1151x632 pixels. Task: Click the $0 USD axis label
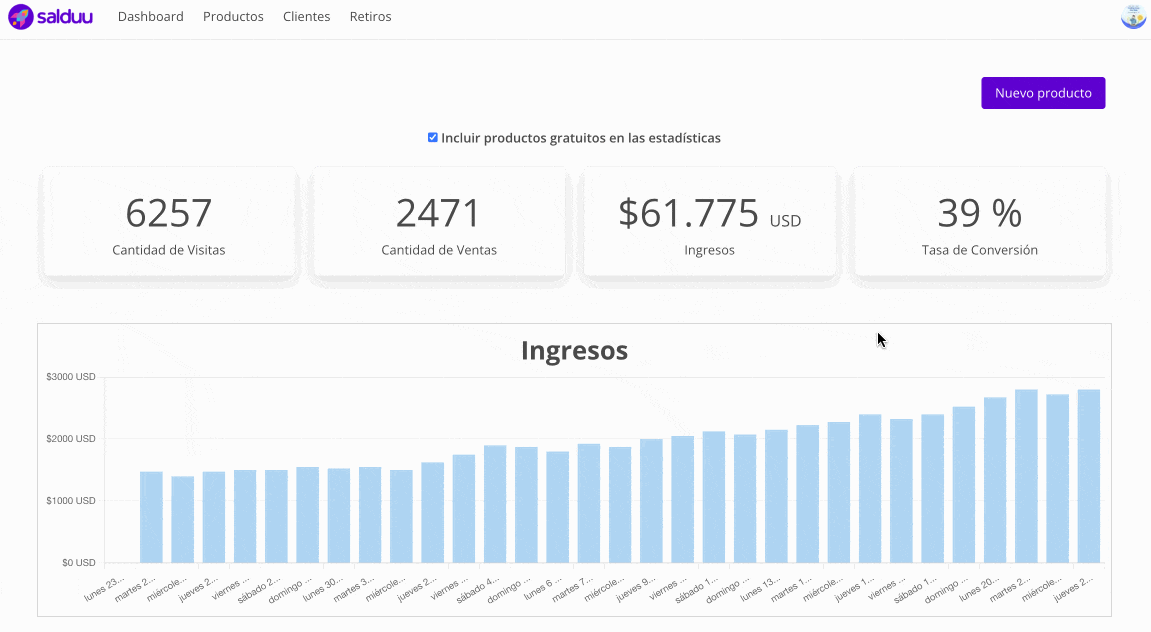[x=78, y=562]
